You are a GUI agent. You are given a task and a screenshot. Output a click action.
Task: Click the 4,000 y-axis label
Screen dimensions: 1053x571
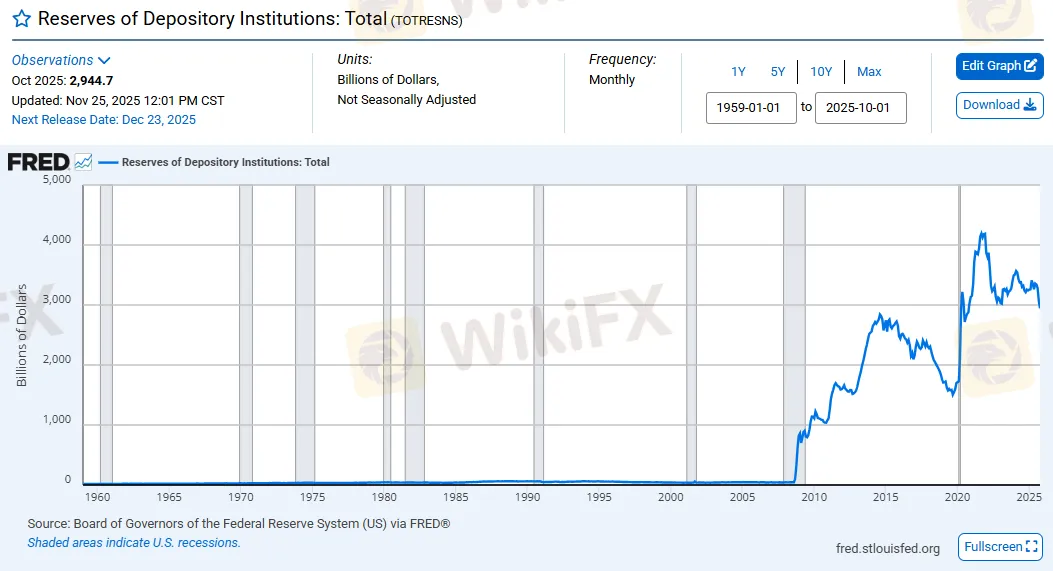coord(56,239)
